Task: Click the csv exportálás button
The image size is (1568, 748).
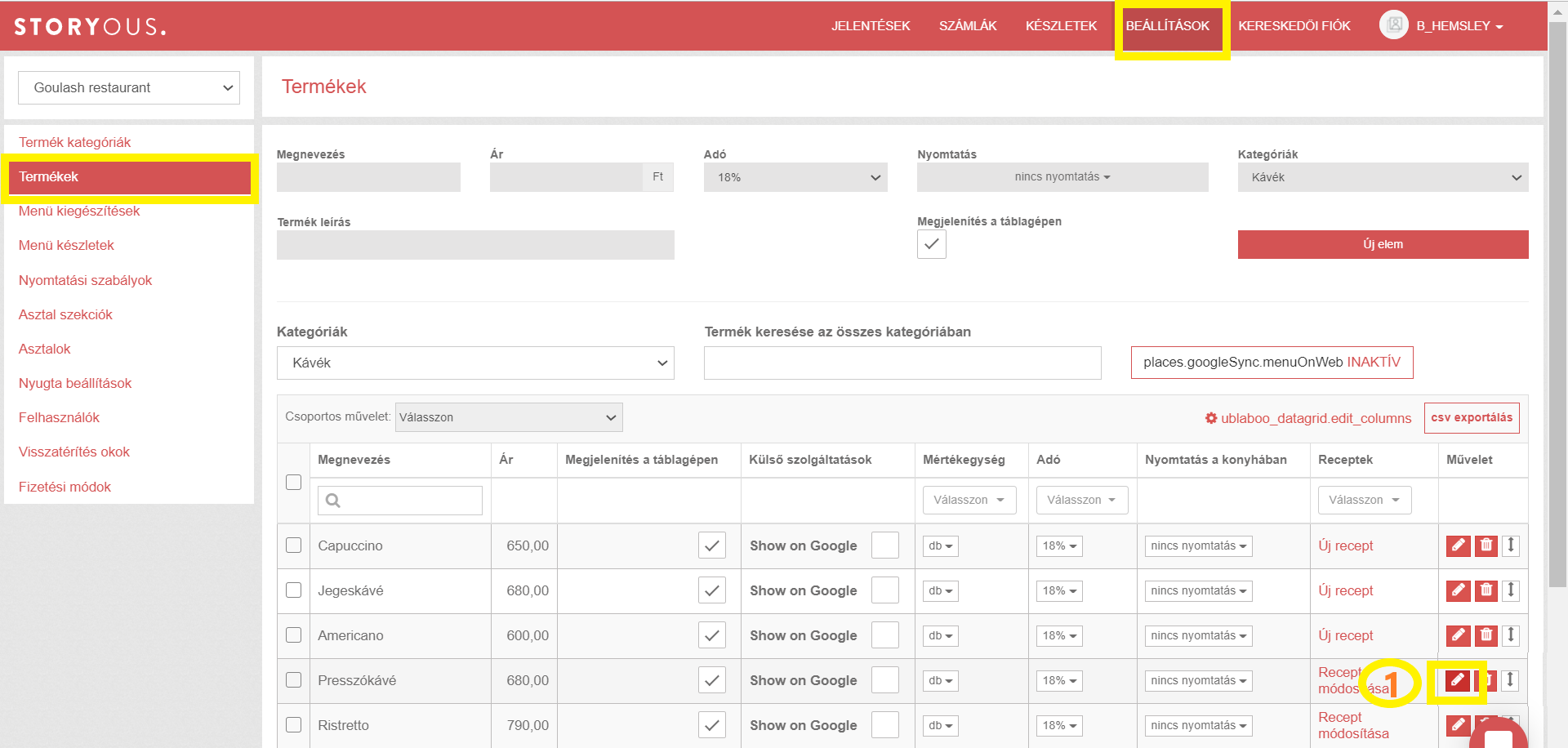Action: [x=1472, y=417]
